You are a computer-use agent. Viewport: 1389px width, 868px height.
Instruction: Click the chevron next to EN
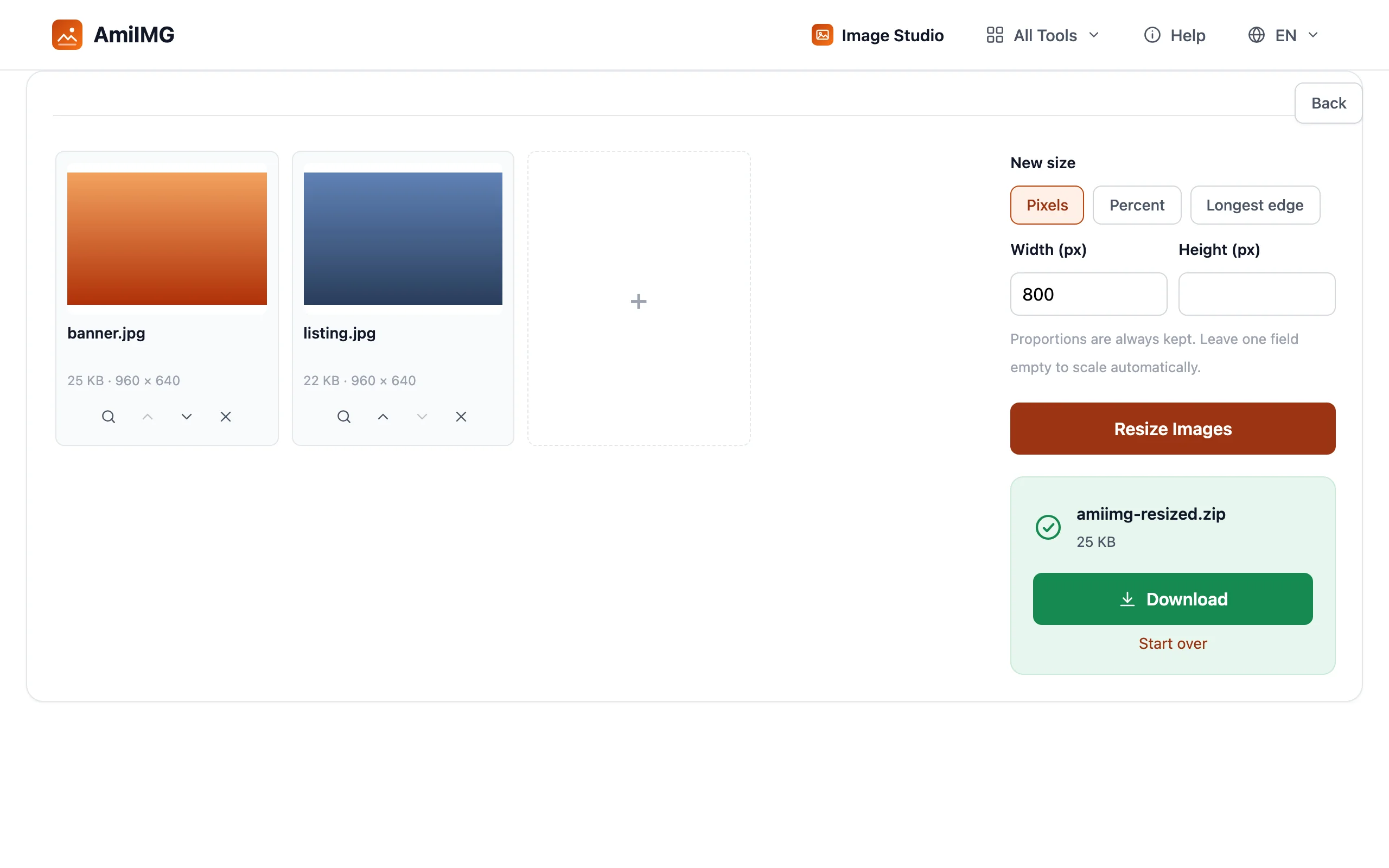click(x=1312, y=35)
